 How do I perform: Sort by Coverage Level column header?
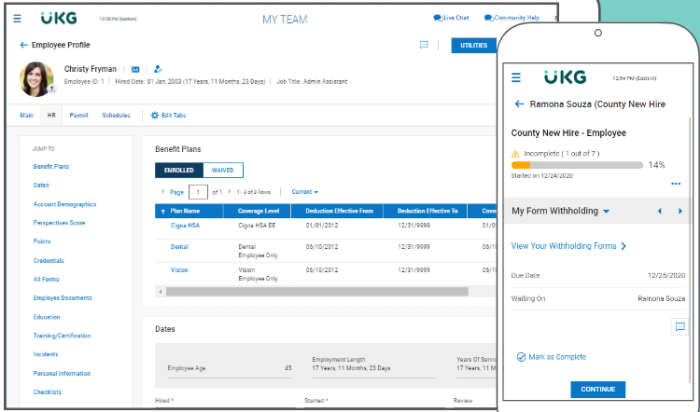257,211
